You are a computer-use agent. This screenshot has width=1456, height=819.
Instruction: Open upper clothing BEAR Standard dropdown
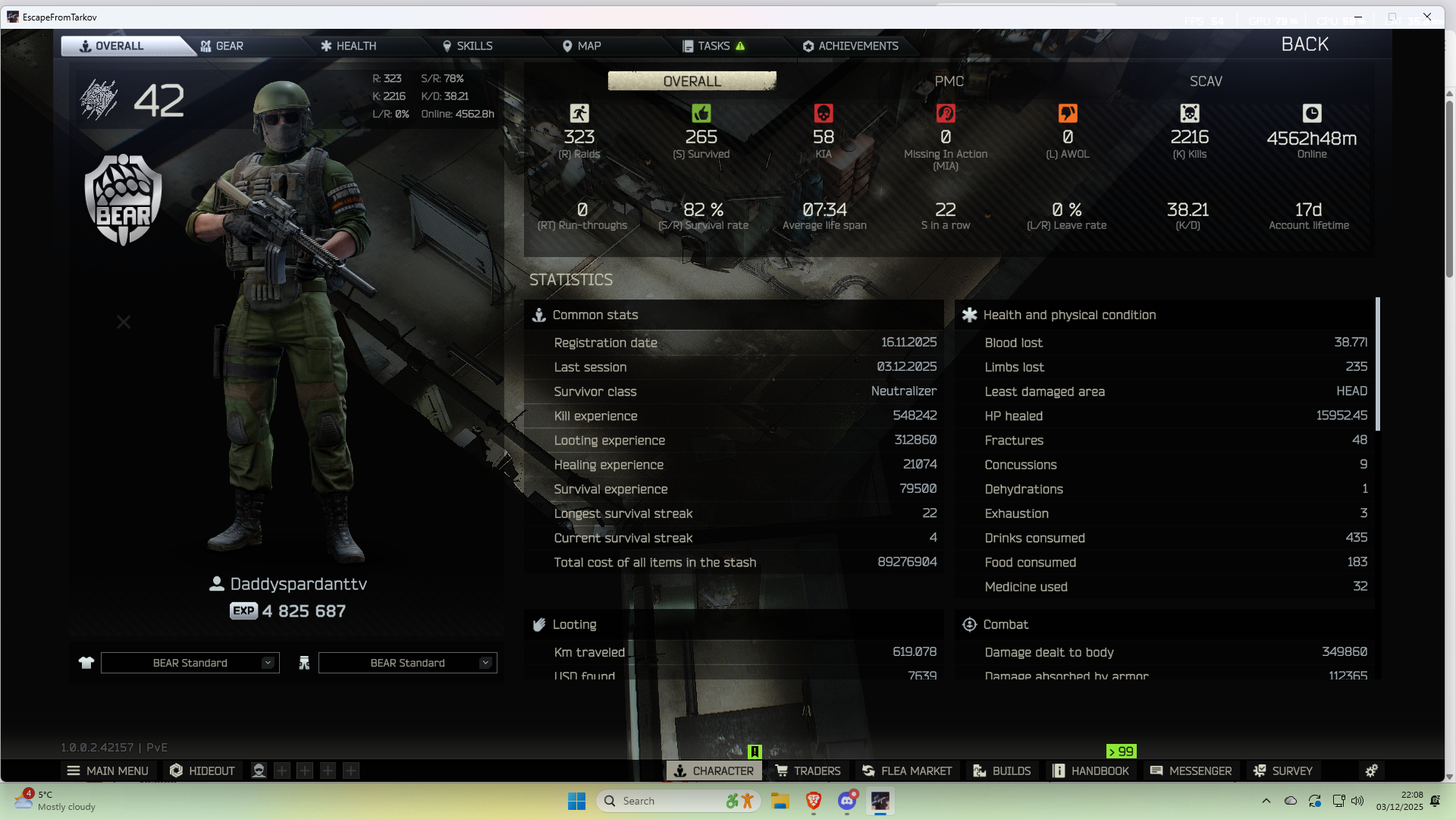(190, 663)
